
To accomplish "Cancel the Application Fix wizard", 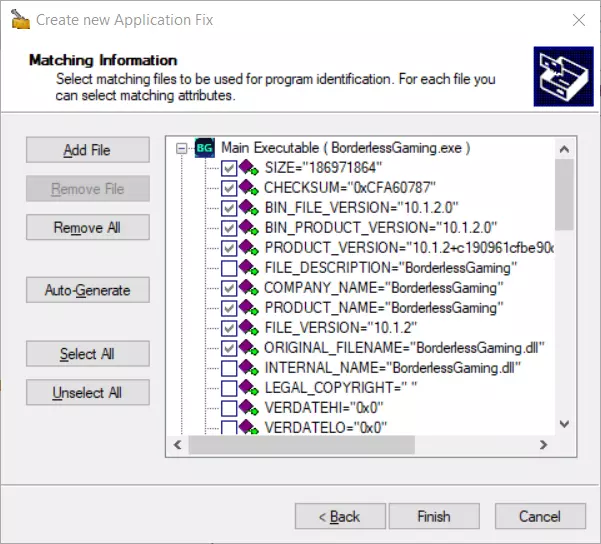I will pos(540,516).
